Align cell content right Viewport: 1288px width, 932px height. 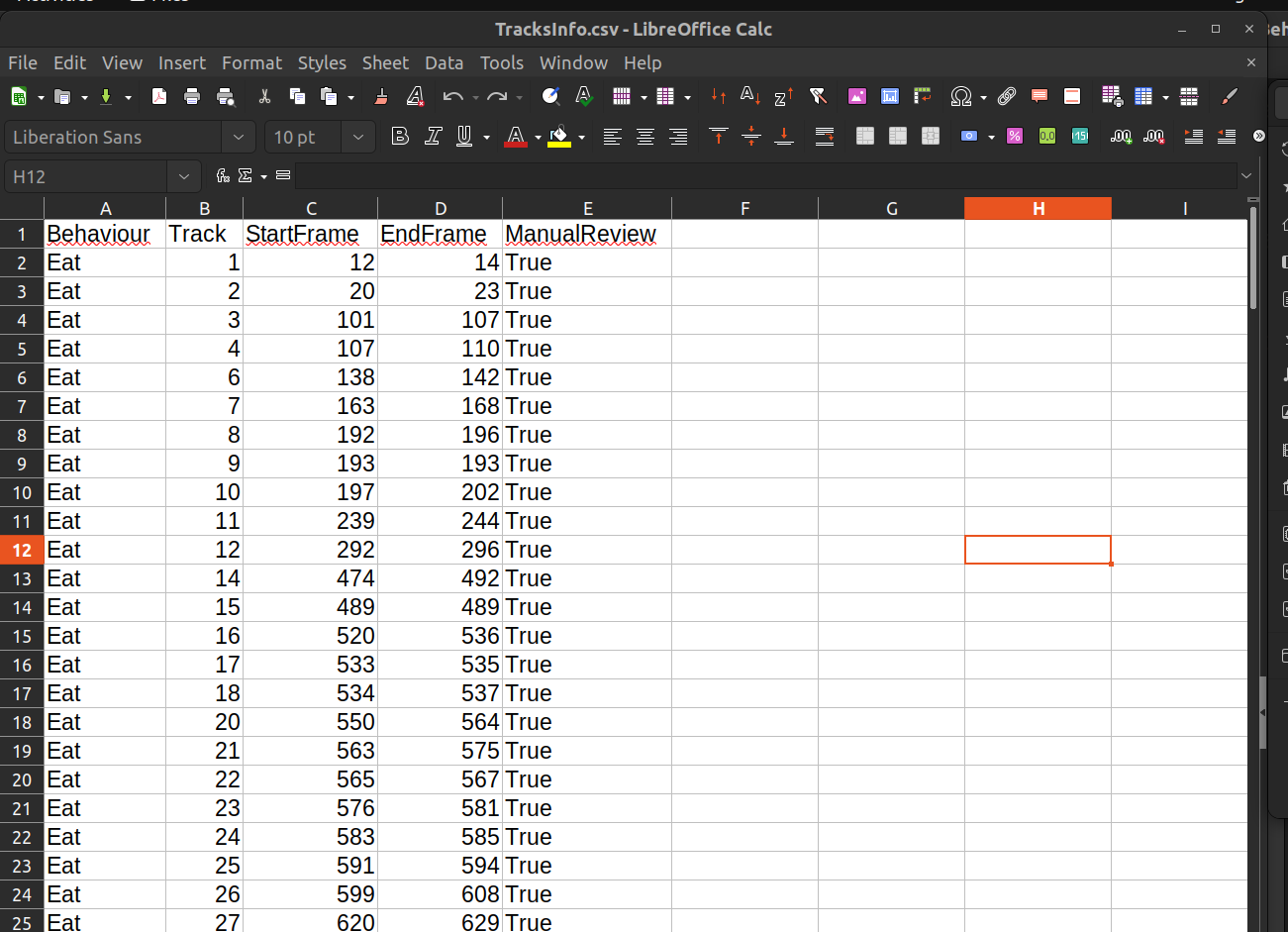tap(678, 137)
